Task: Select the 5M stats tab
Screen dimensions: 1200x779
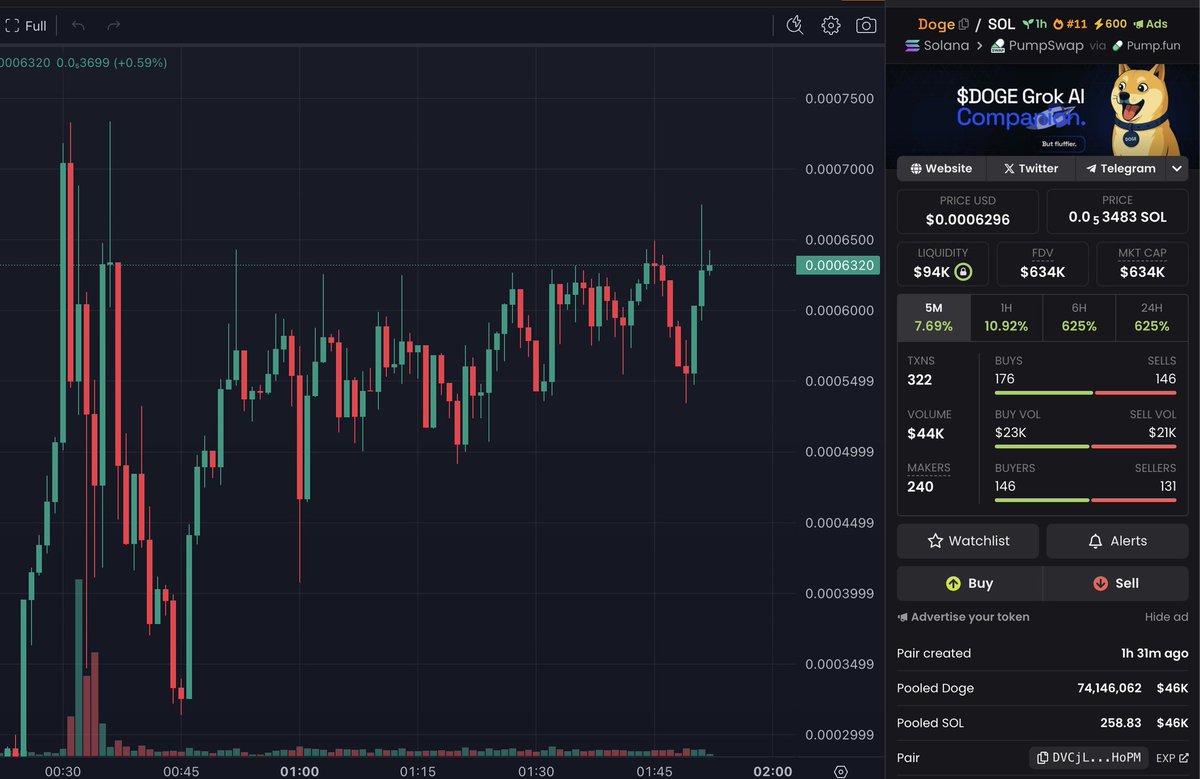Action: 933,317
